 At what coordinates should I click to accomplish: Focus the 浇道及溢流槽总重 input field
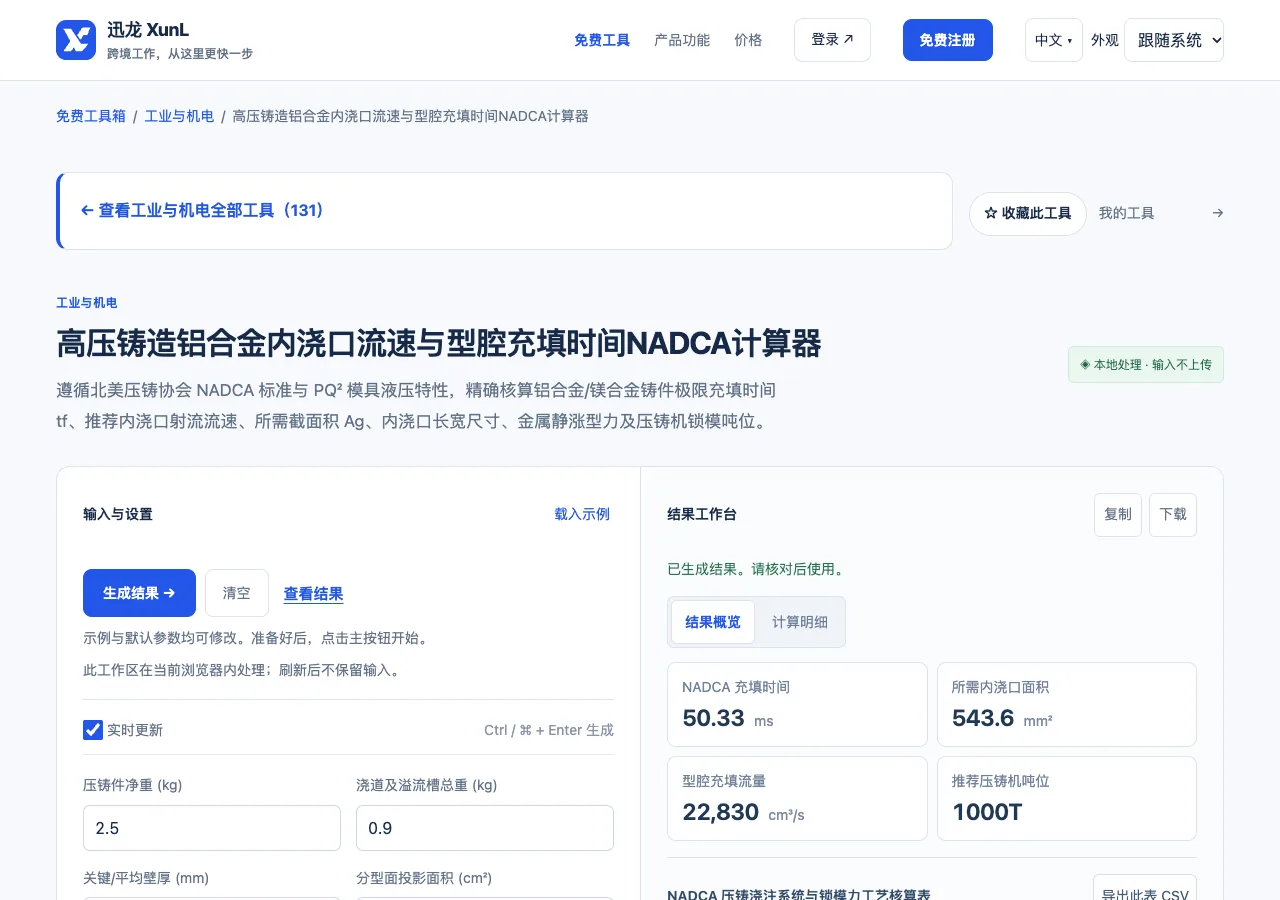(485, 828)
